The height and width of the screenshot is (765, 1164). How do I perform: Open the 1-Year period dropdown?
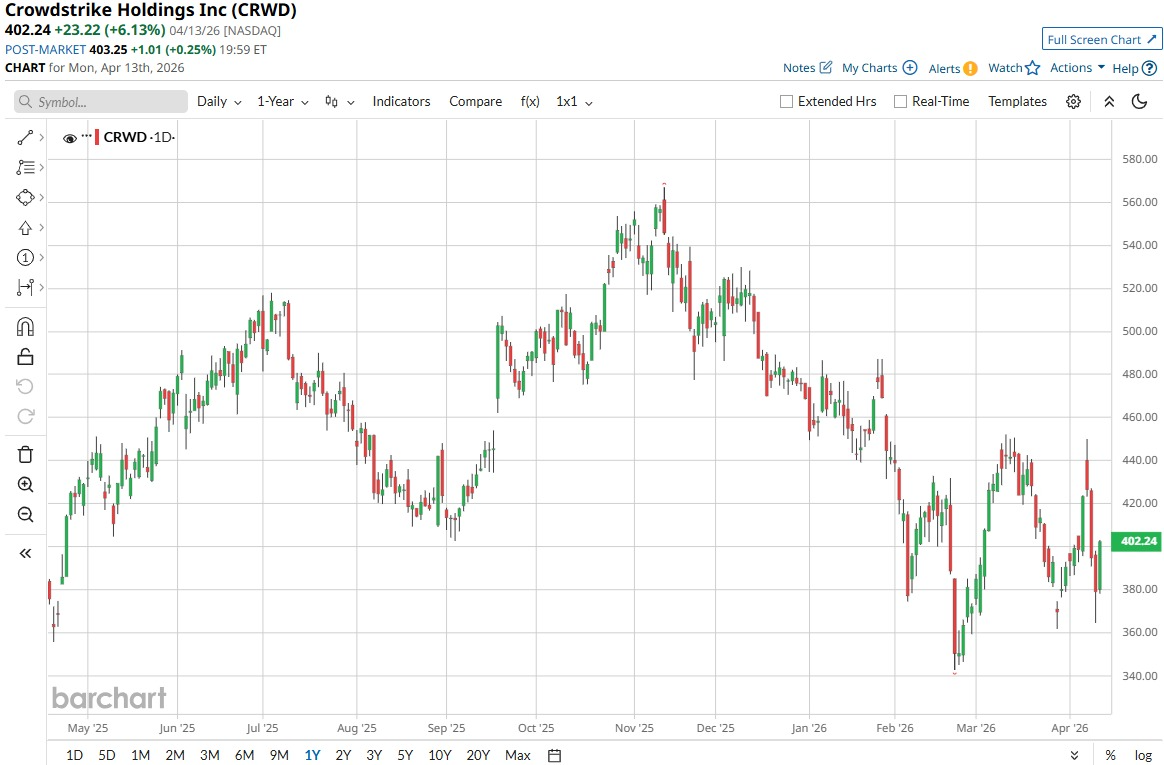tap(283, 102)
